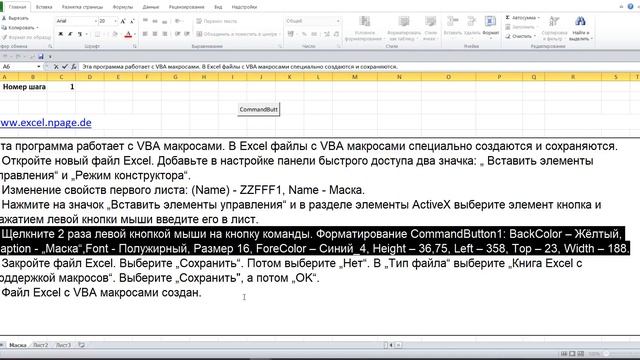Image resolution: width=640 pixels, height=360 pixels.
Task: Click the increase indent icon
Action: (187, 34)
